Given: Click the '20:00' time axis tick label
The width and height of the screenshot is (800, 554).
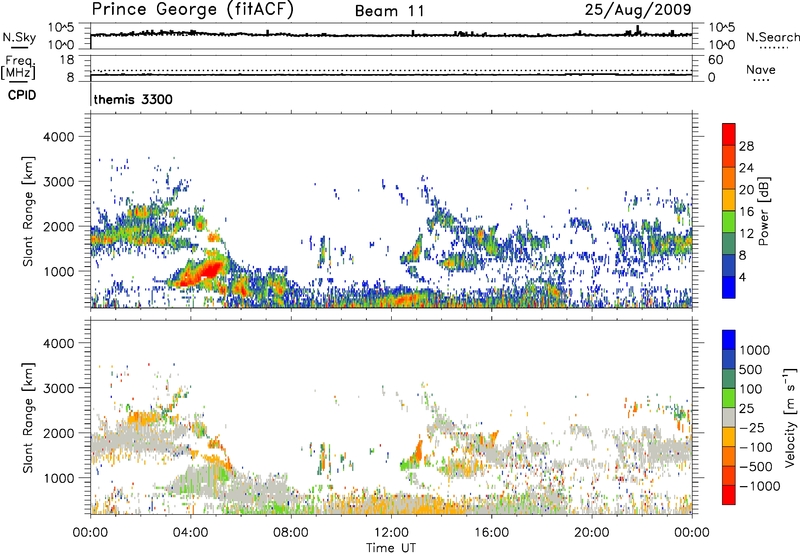Looking at the screenshot, I should click(591, 533).
